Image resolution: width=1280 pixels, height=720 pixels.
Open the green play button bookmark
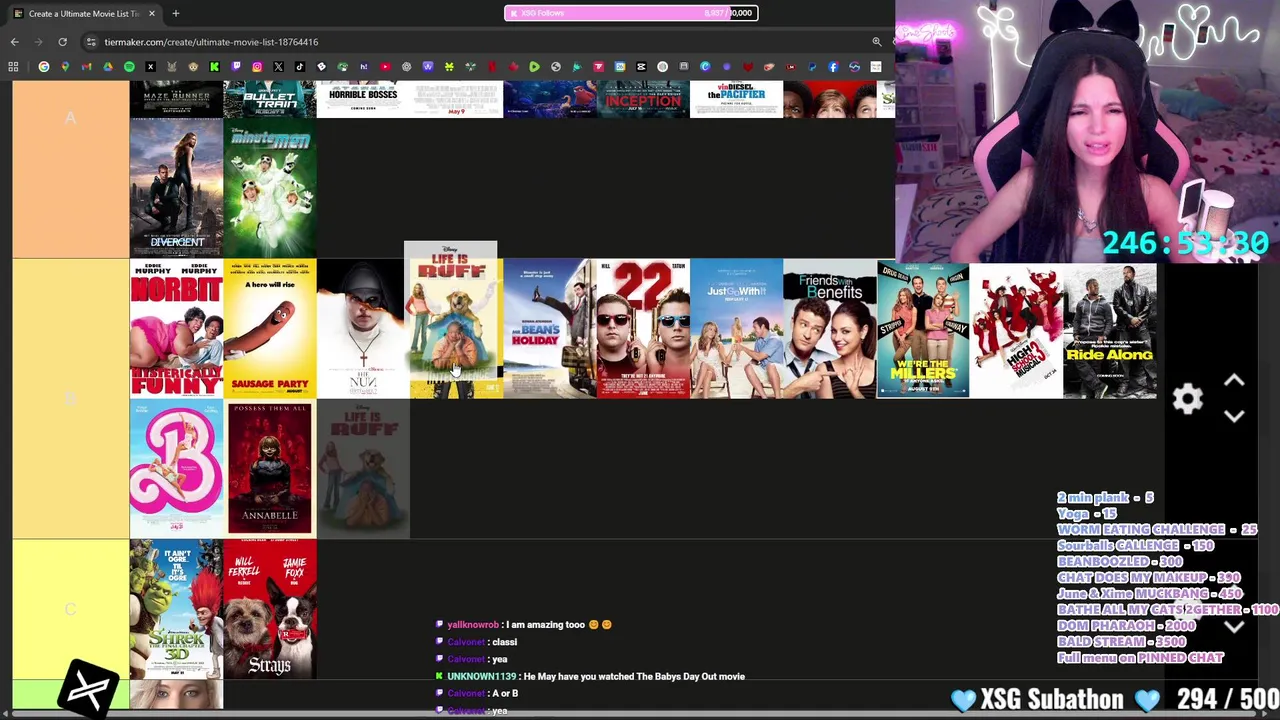coord(534,67)
